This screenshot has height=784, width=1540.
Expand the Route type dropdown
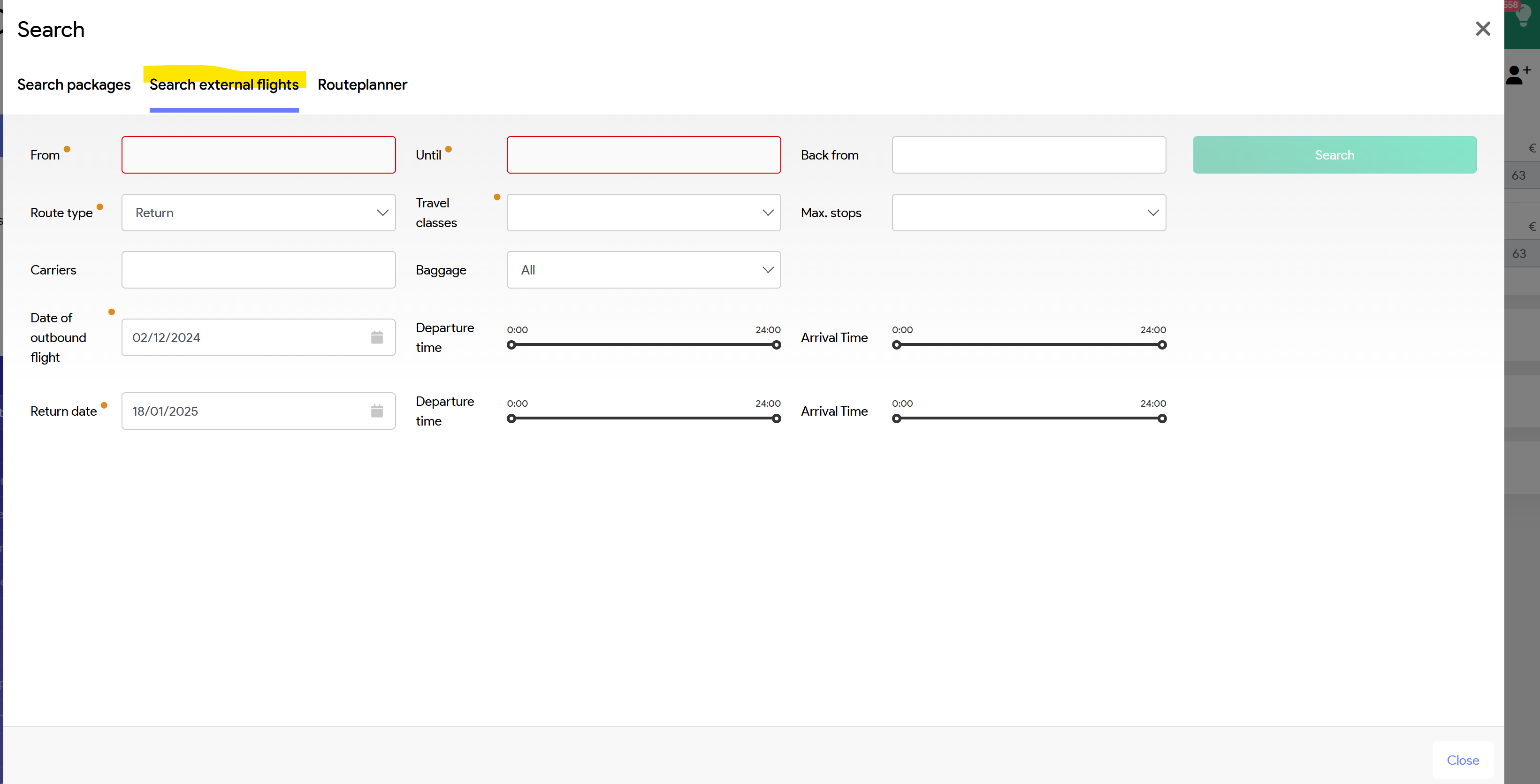(258, 213)
